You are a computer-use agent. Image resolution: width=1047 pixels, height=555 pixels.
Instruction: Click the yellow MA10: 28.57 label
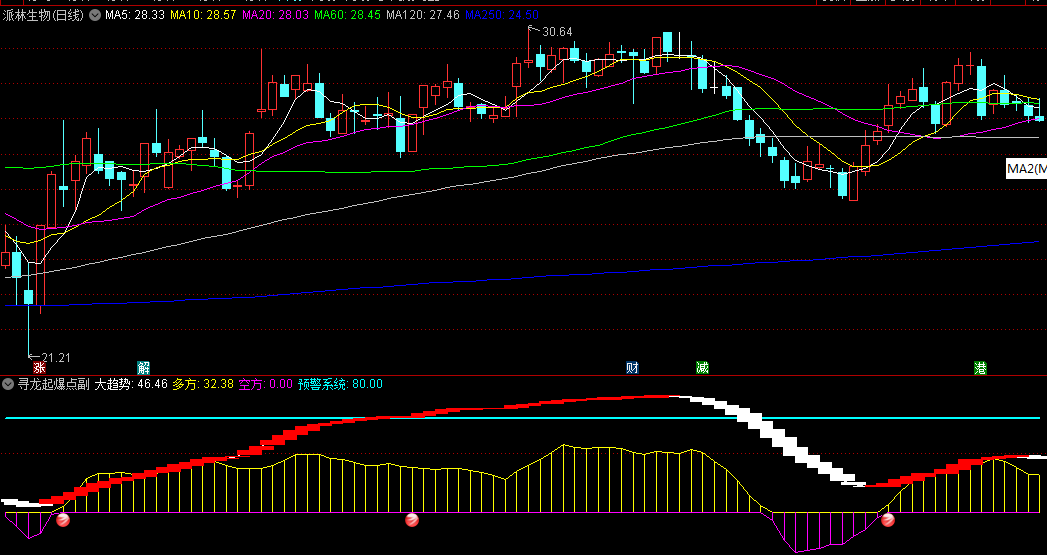click(204, 15)
